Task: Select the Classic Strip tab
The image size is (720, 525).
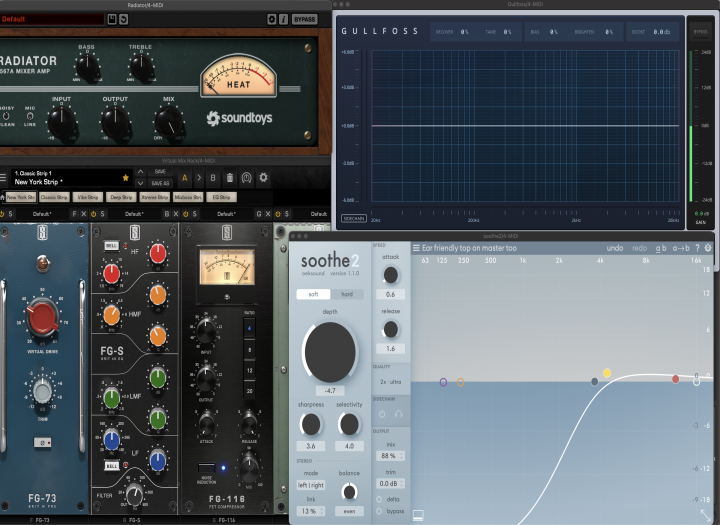Action: 54,197
